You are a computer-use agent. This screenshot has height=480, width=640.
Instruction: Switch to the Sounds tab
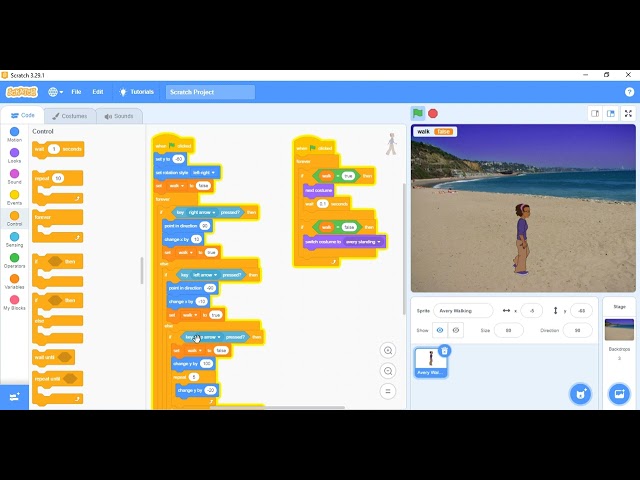pos(119,116)
